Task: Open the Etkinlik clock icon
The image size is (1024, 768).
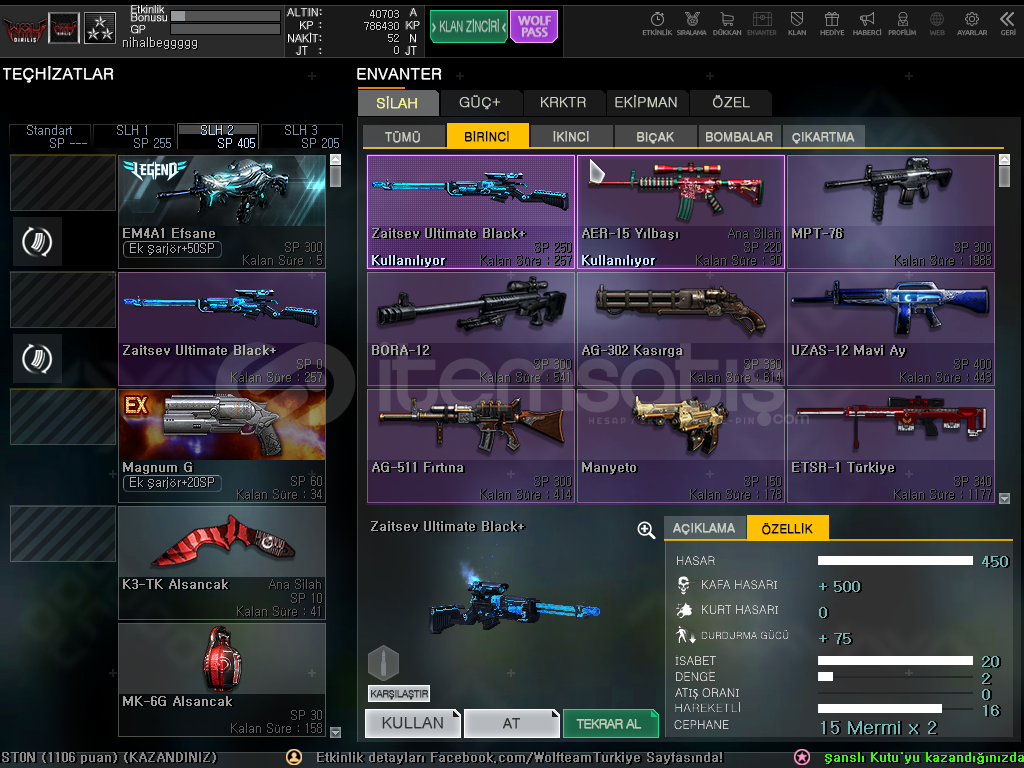Action: (657, 24)
